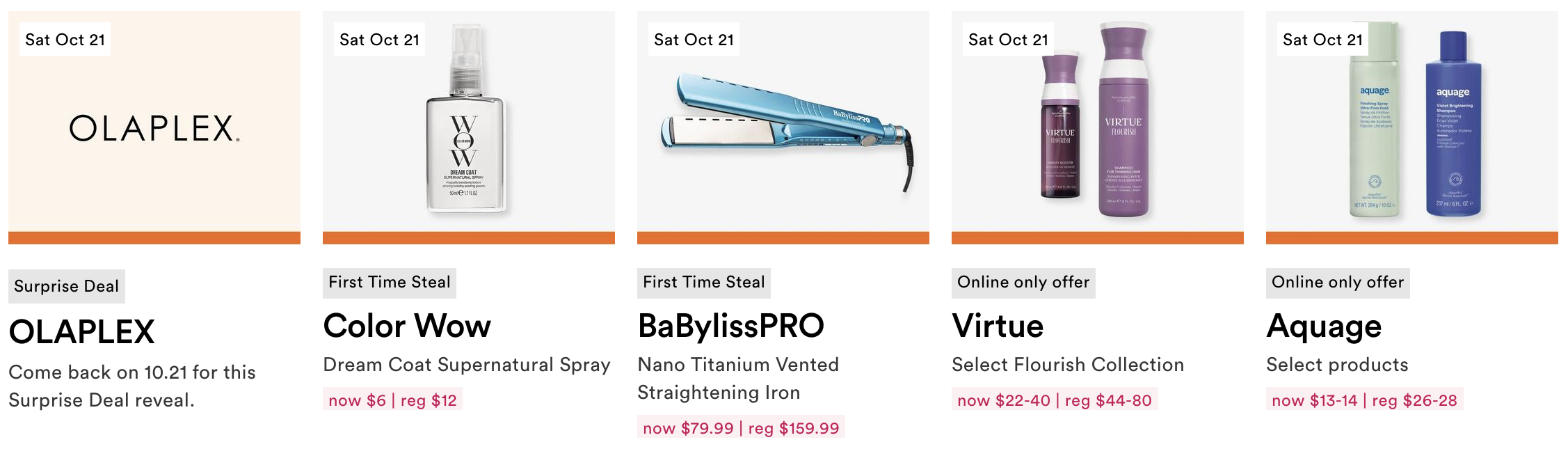The height and width of the screenshot is (465, 1568).
Task: Click Online only offer tag above Virtue
Action: [x=1023, y=283]
